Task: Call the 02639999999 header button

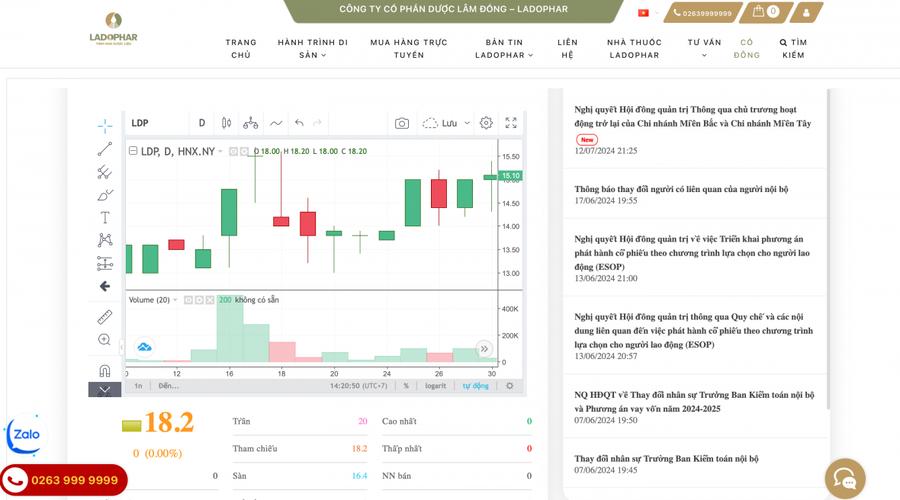Action: tap(703, 13)
